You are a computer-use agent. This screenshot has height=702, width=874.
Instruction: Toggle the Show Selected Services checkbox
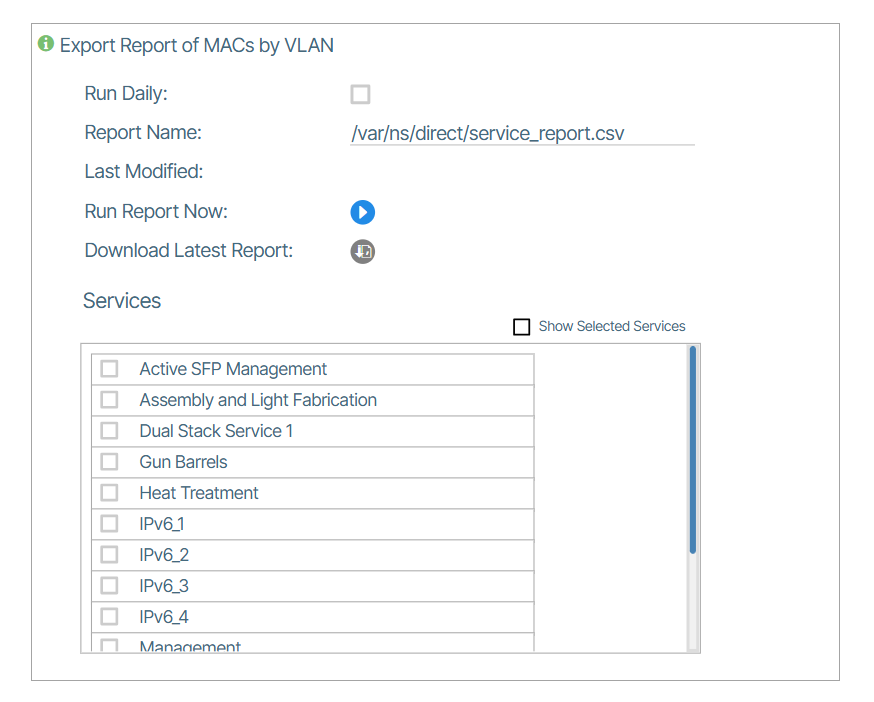tap(521, 327)
